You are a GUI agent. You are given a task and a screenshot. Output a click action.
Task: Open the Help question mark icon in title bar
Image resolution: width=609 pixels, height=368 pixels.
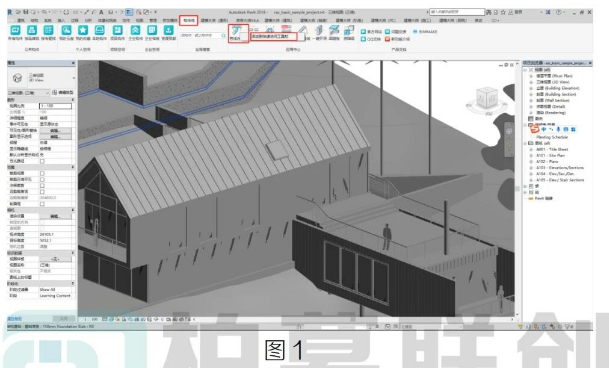[559, 12]
